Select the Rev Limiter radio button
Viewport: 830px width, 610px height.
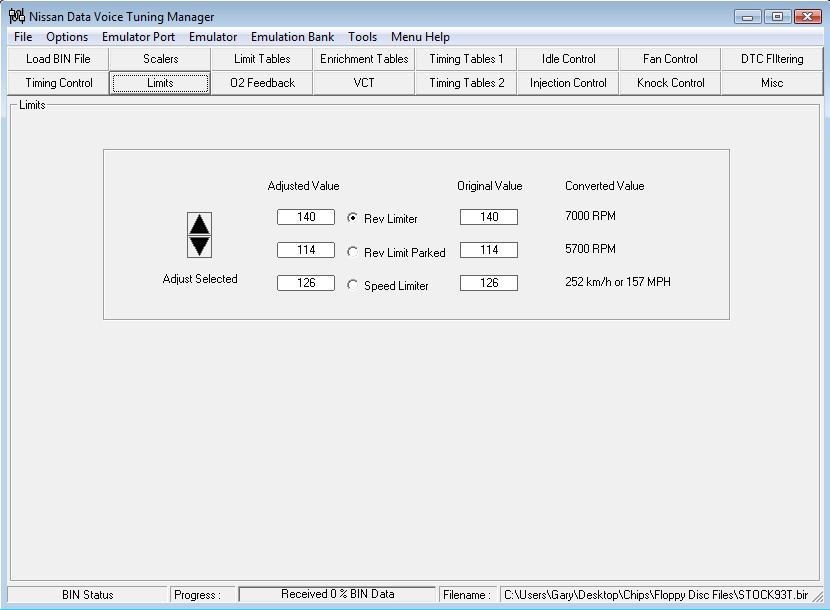[352, 218]
